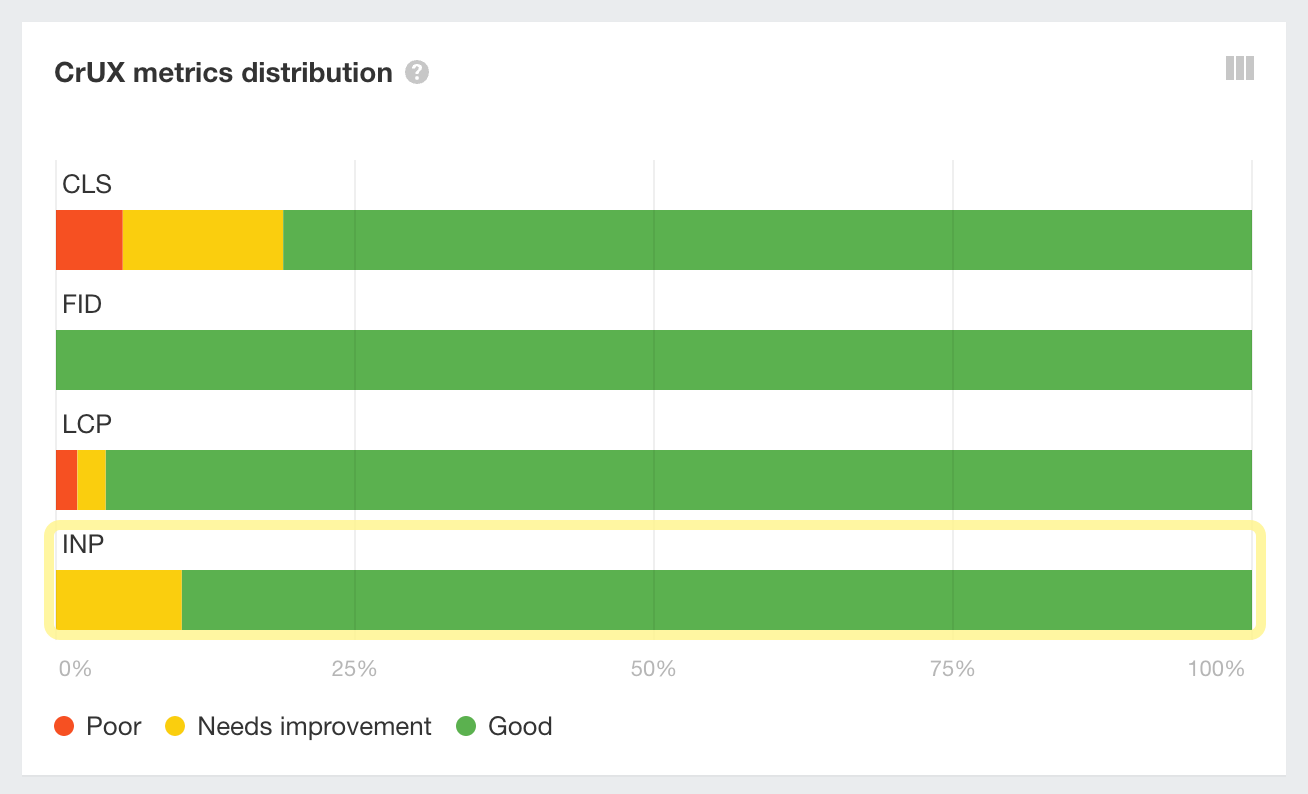This screenshot has height=794, width=1308.
Task: Click the 50% axis label
Action: [x=653, y=668]
